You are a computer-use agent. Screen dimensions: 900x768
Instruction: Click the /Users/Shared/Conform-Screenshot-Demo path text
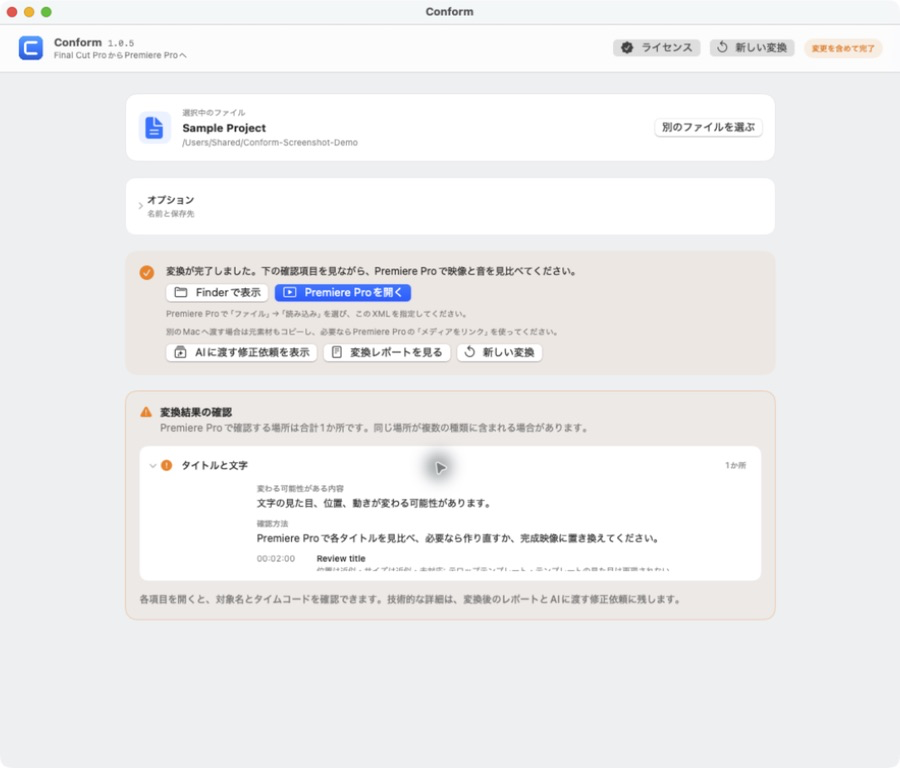coord(270,142)
